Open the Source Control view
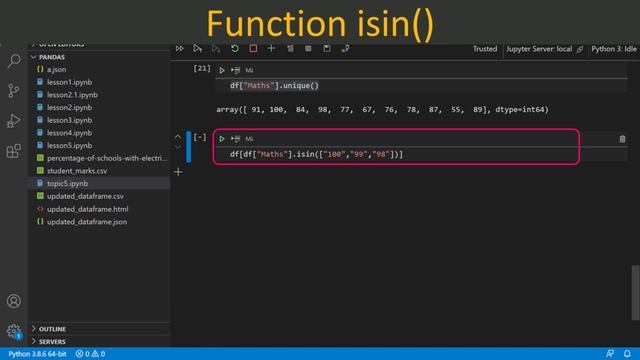The height and width of the screenshot is (360, 640). tap(13, 91)
